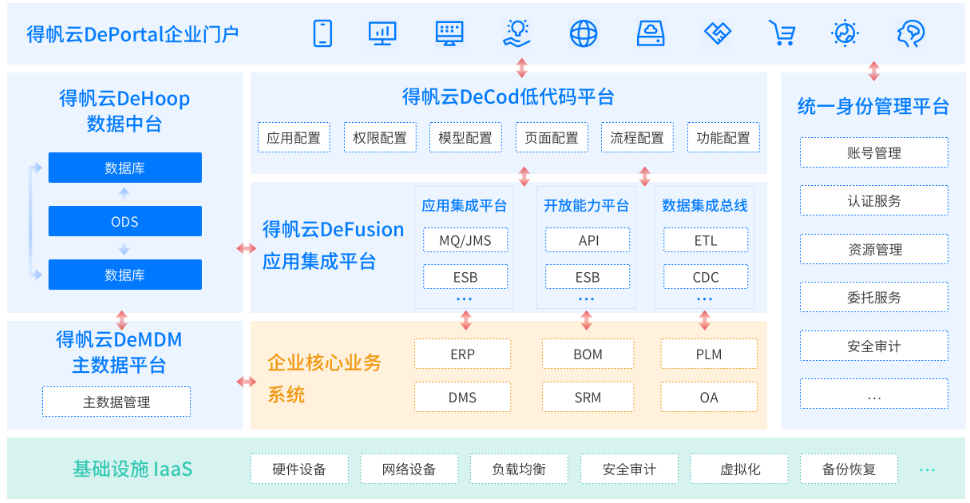Open 安全审计 under 统一身份管理平台

pos(874,346)
